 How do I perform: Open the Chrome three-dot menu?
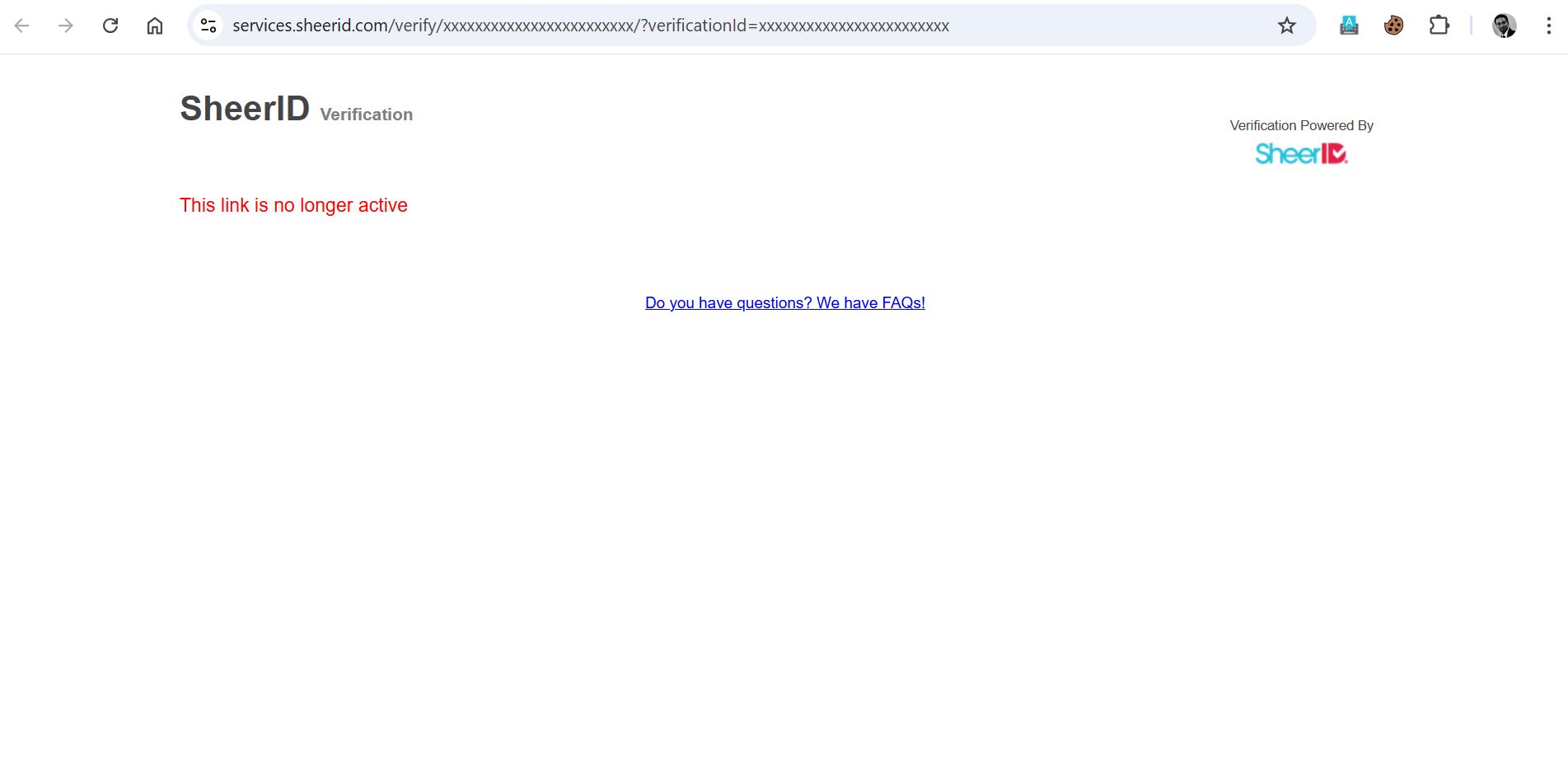pos(1549,26)
